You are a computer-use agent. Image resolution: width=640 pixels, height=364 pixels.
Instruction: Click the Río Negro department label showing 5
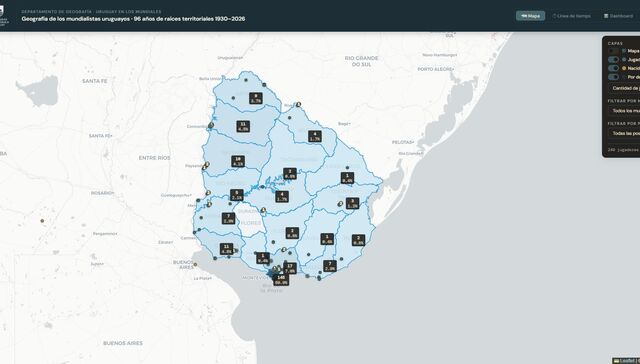point(236,195)
